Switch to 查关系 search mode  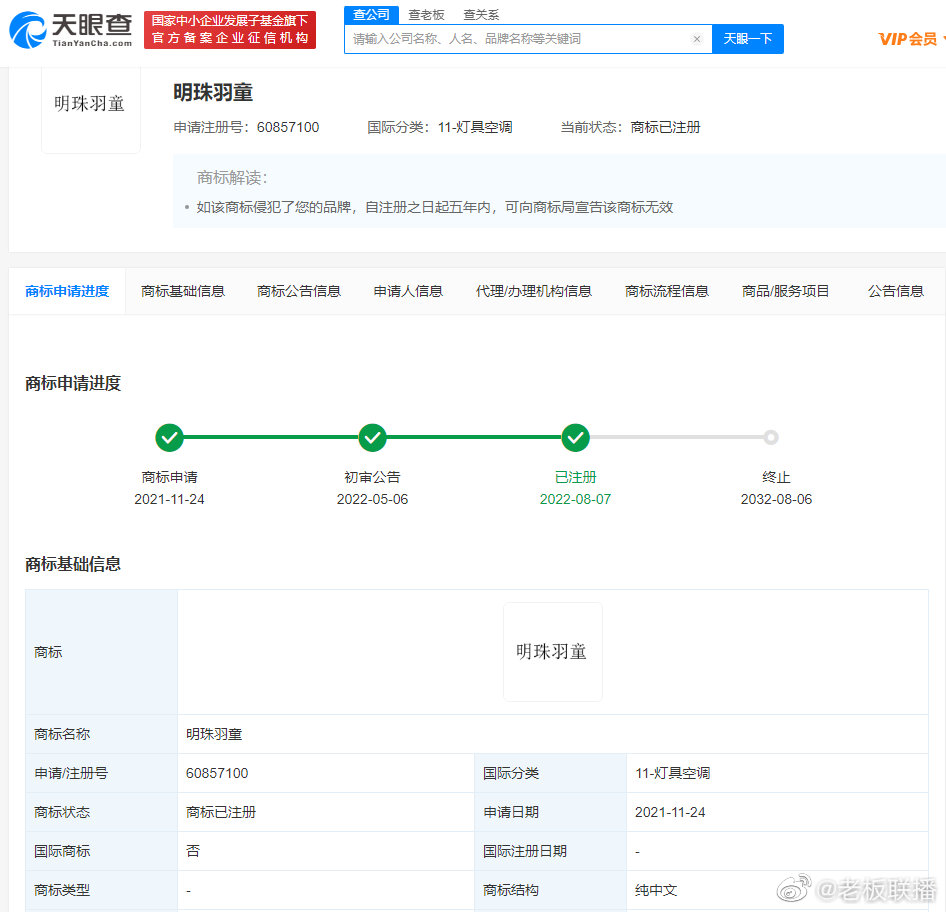(x=481, y=15)
